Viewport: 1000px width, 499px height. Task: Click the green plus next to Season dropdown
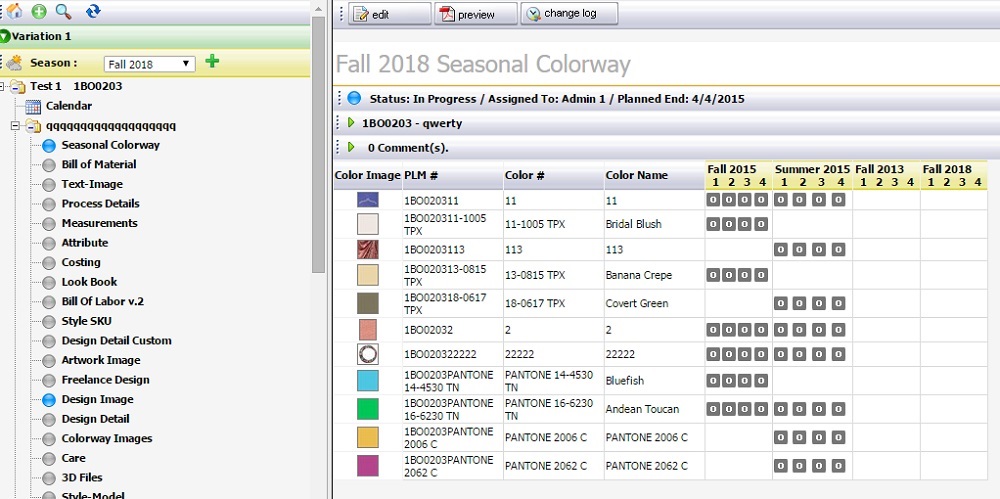212,61
